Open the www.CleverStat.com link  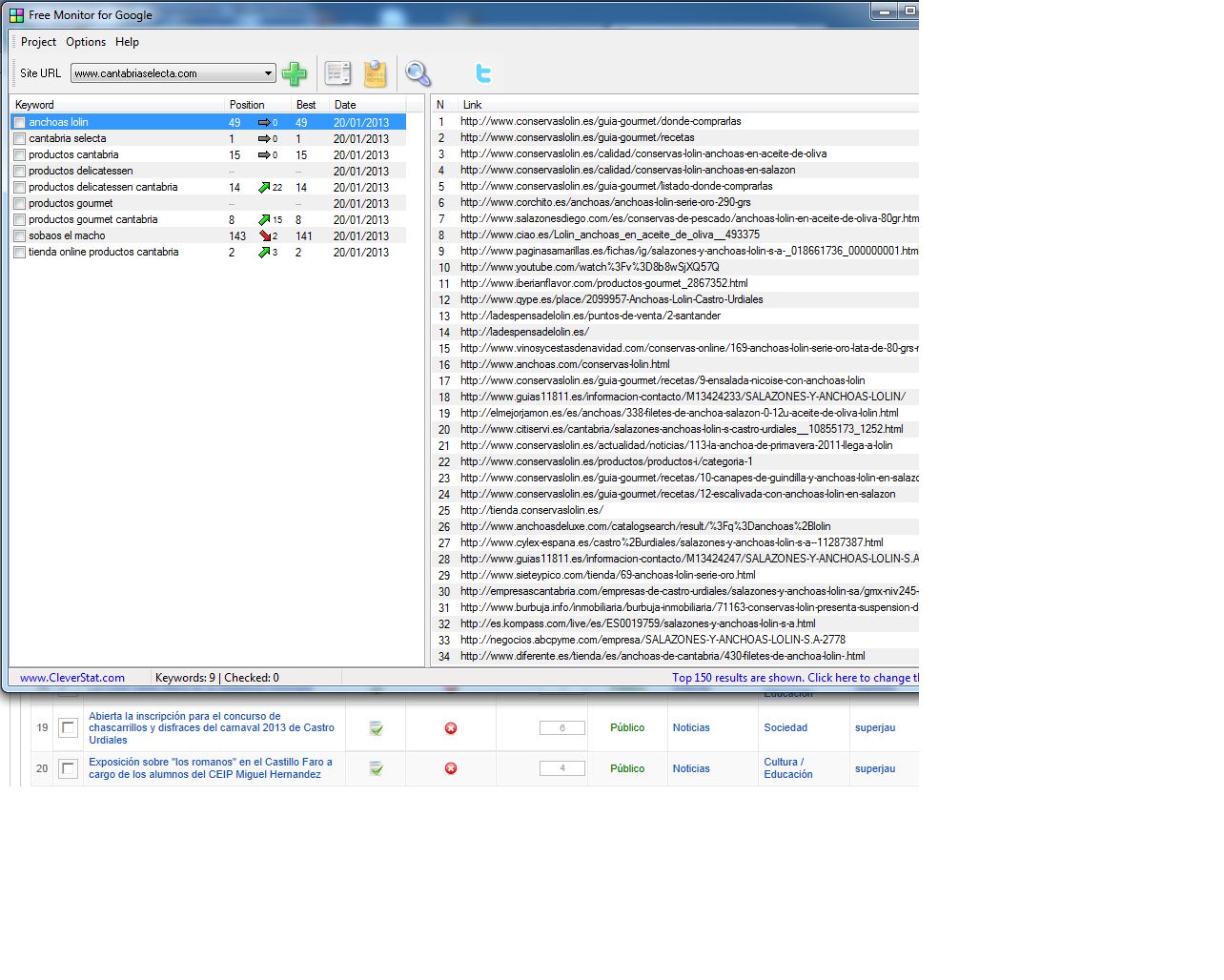72,678
